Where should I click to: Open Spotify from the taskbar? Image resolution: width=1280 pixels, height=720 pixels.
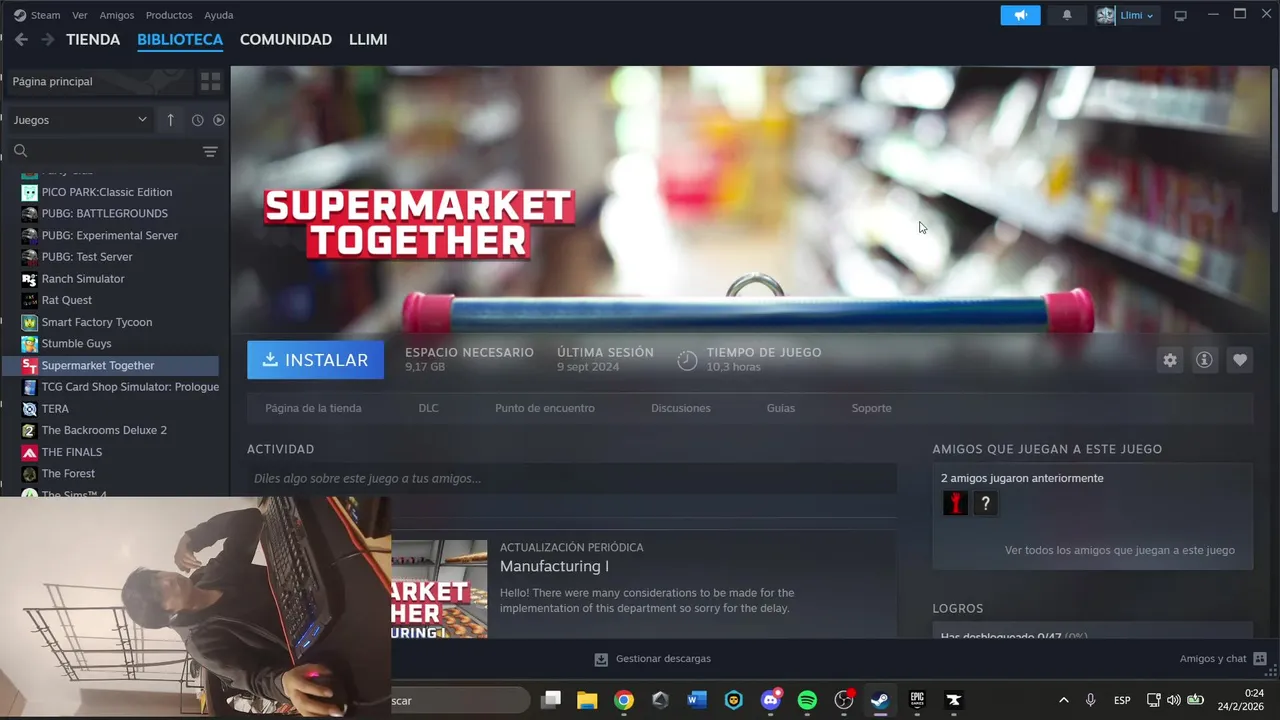tap(807, 700)
